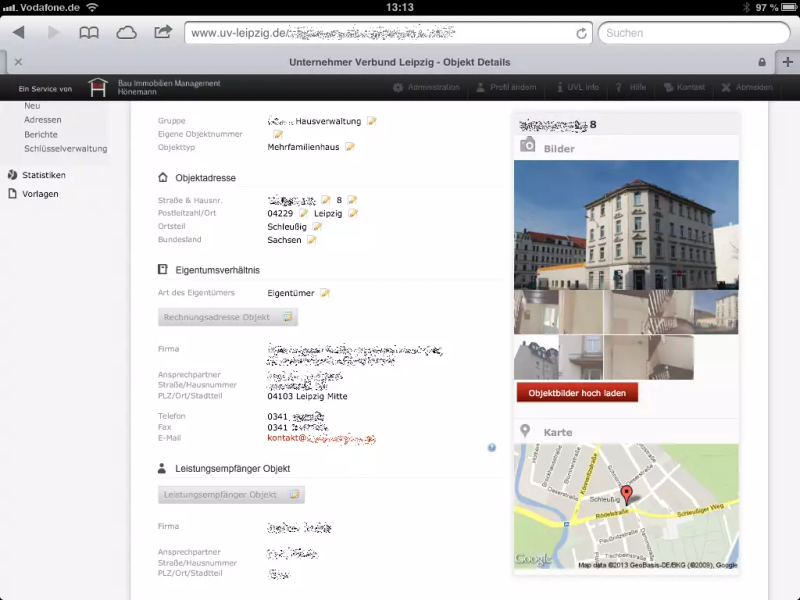Open a new tab with plus icon

point(787,62)
